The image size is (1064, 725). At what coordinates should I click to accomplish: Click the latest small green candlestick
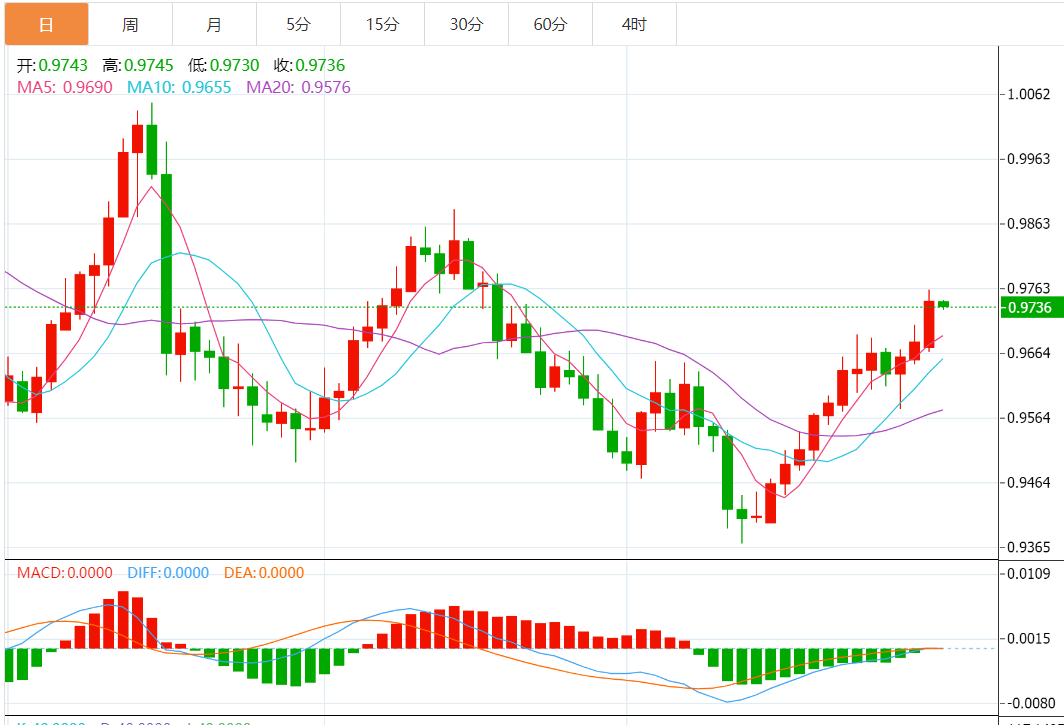click(x=943, y=305)
